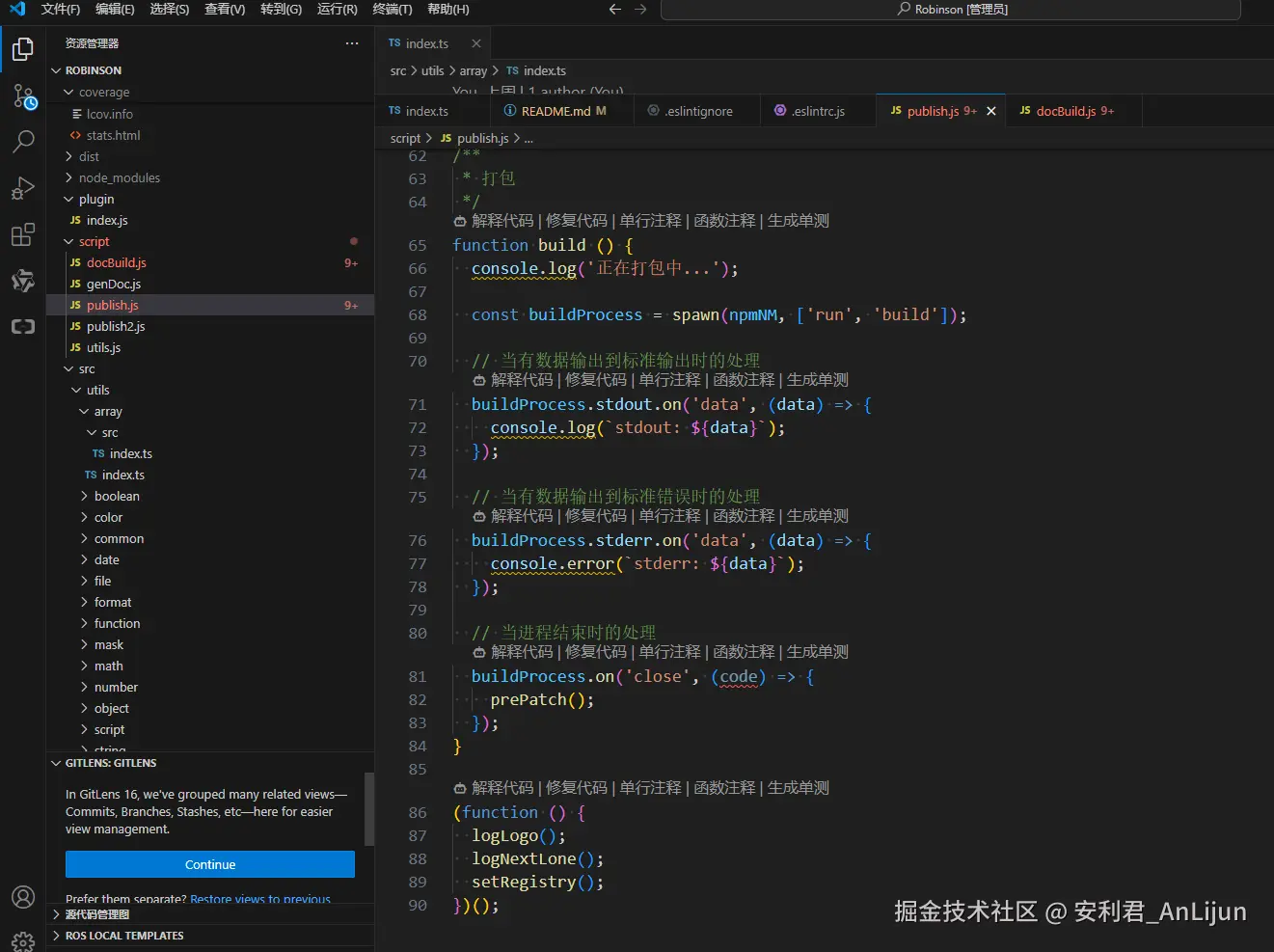Collapse the GITLENS section header
1274x952 pixels.
click(x=110, y=763)
